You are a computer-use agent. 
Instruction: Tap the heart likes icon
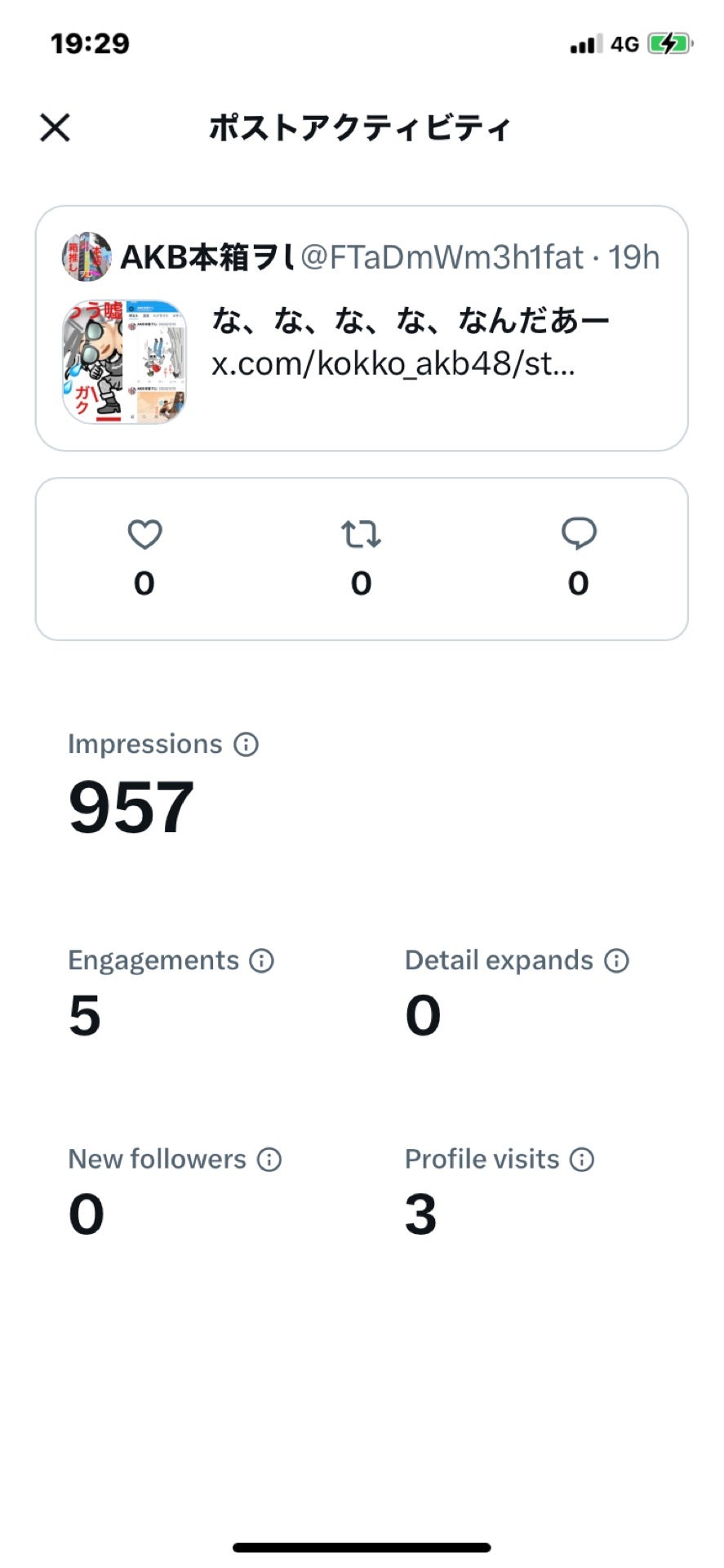click(x=144, y=535)
